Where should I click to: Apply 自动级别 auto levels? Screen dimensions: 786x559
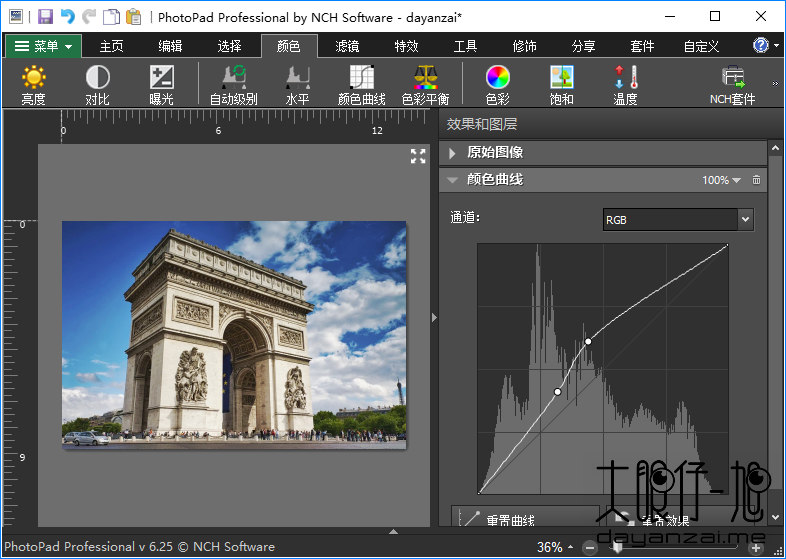pos(234,85)
